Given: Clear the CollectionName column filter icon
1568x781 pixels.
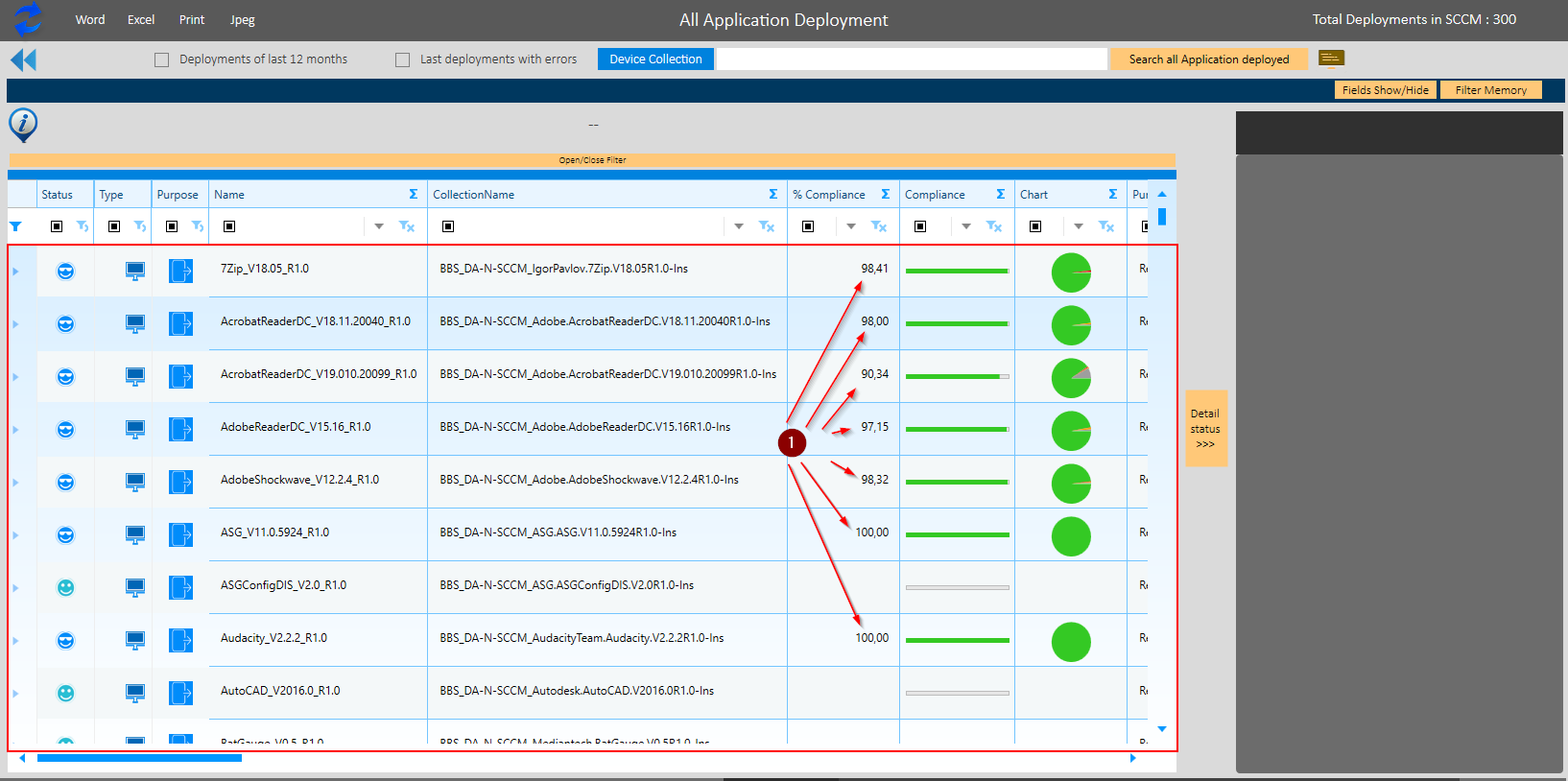Looking at the screenshot, I should (767, 226).
